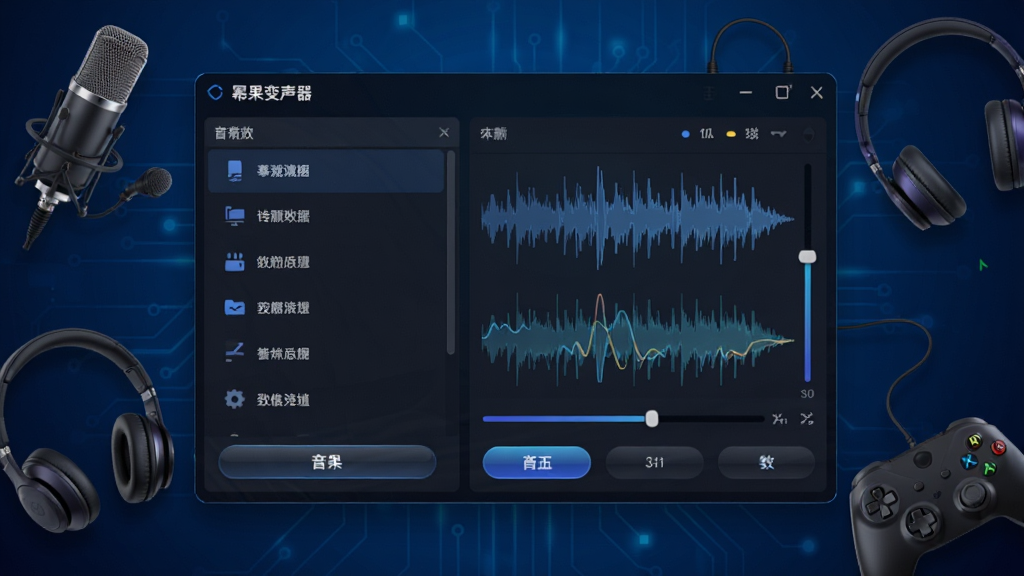
Task: Maximize the voice changer window
Action: 782,93
